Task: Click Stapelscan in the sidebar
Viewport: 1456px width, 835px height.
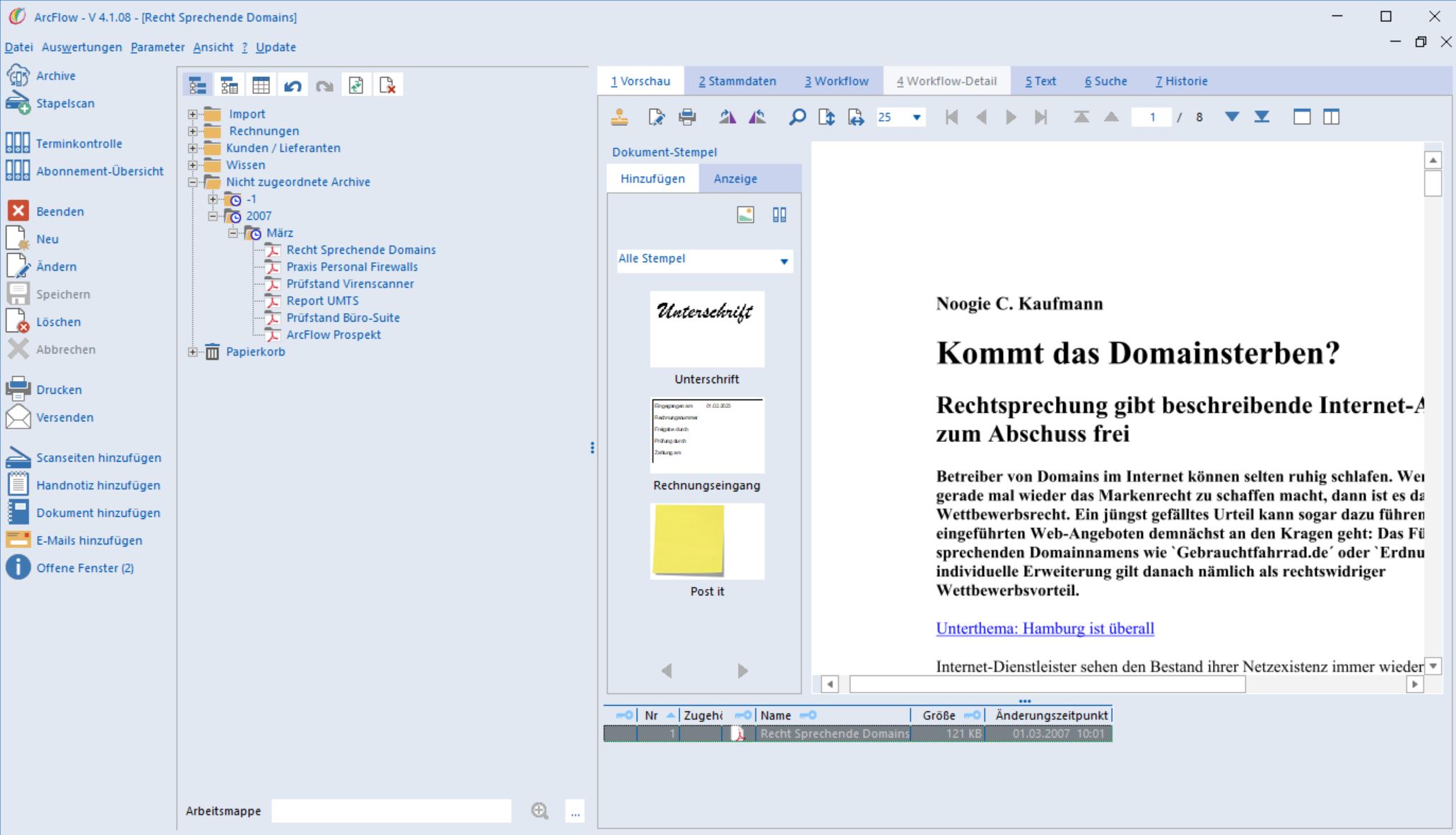Action: [x=65, y=103]
